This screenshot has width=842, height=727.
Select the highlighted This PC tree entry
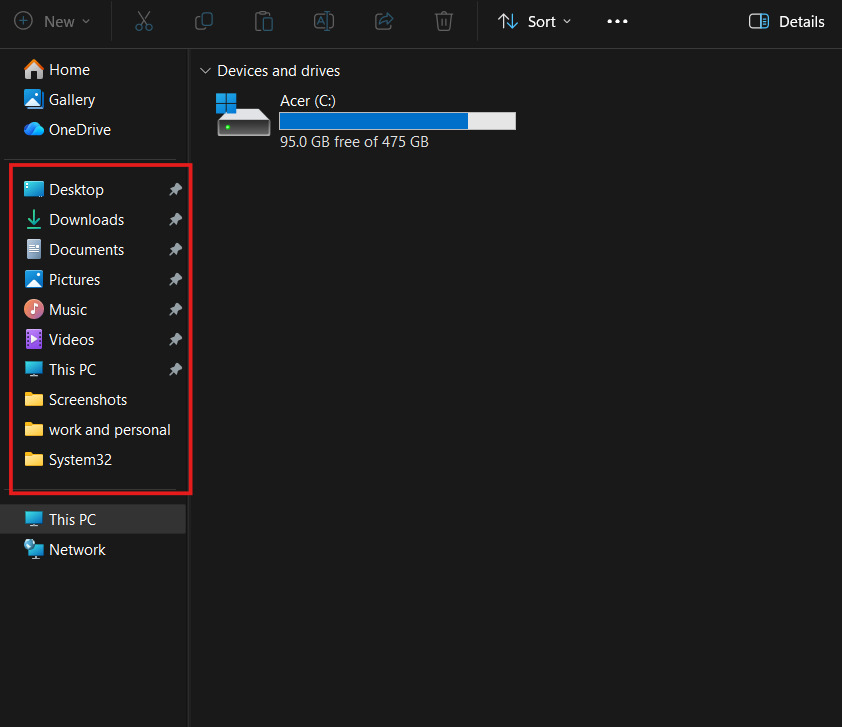pos(93,519)
